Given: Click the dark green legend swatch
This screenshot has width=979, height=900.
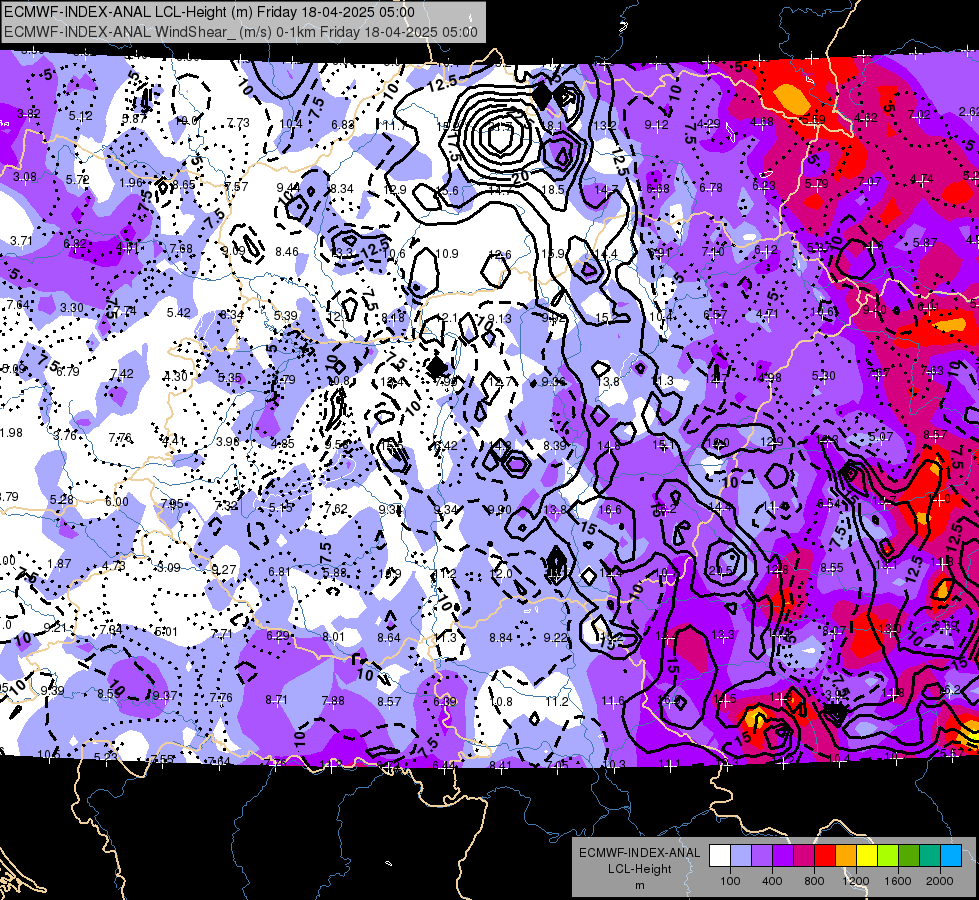Looking at the screenshot, I should click(909, 855).
